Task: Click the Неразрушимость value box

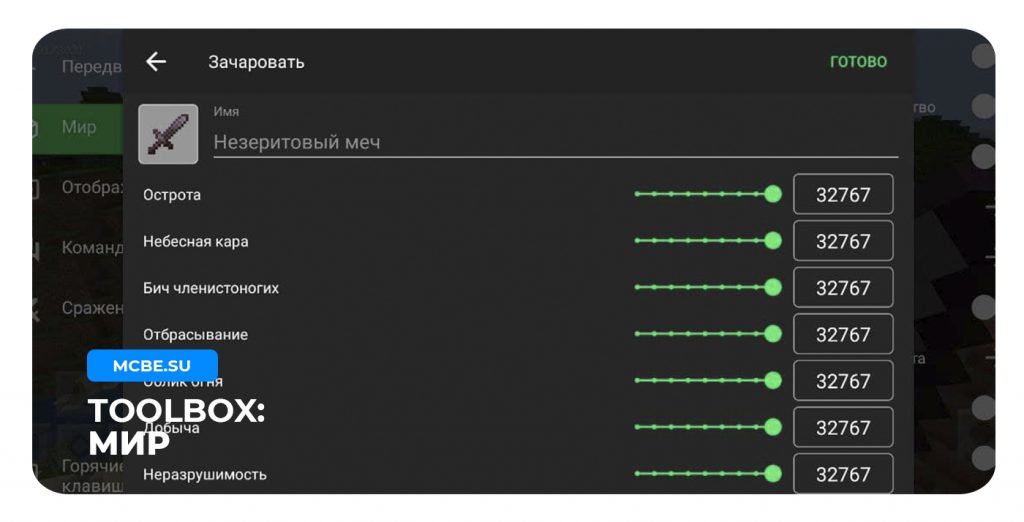Action: point(843,474)
